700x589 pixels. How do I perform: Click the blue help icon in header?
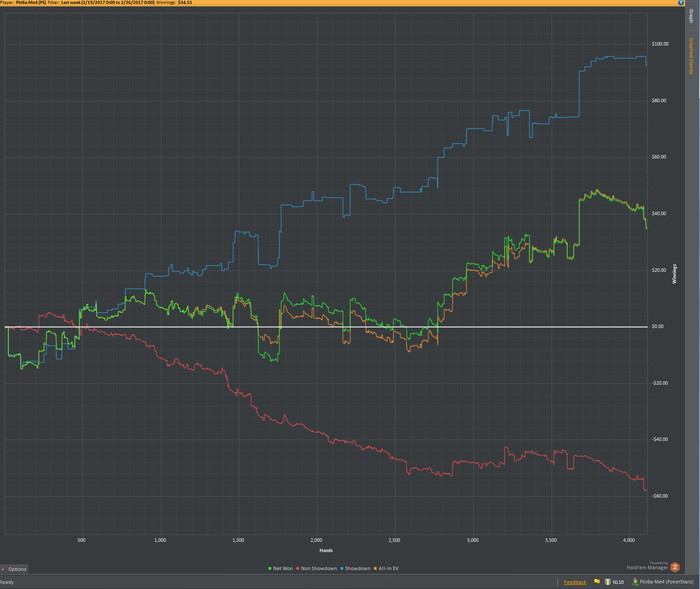681,2
